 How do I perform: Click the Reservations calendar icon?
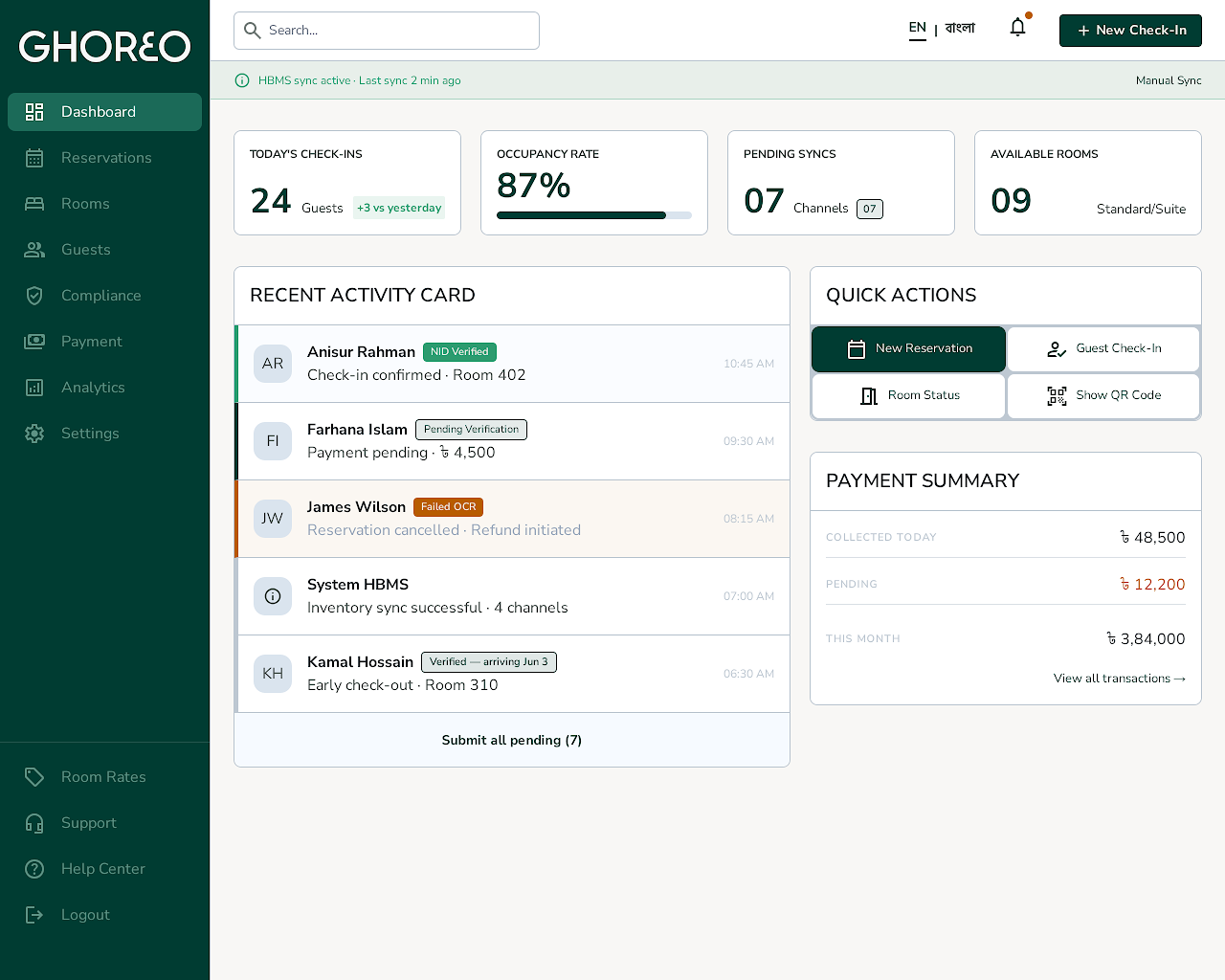point(34,158)
